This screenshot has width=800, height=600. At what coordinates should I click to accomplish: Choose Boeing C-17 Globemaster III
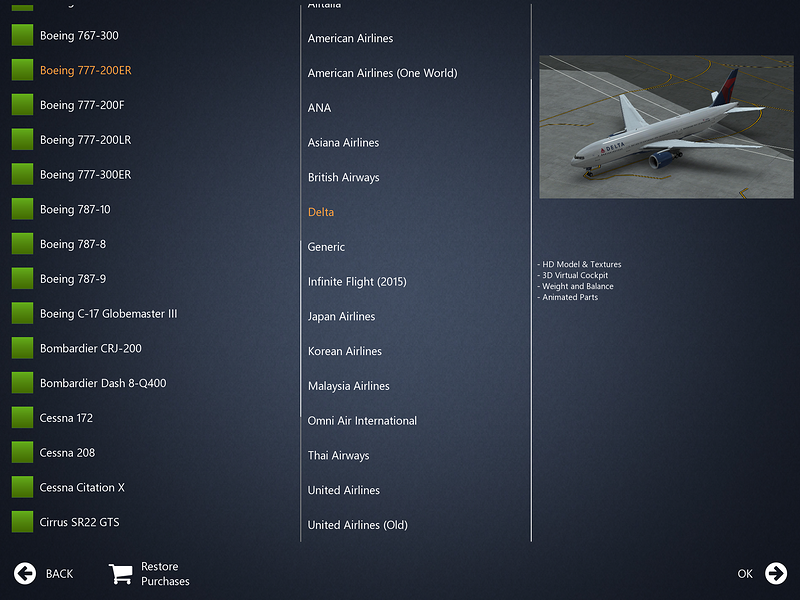coord(109,313)
